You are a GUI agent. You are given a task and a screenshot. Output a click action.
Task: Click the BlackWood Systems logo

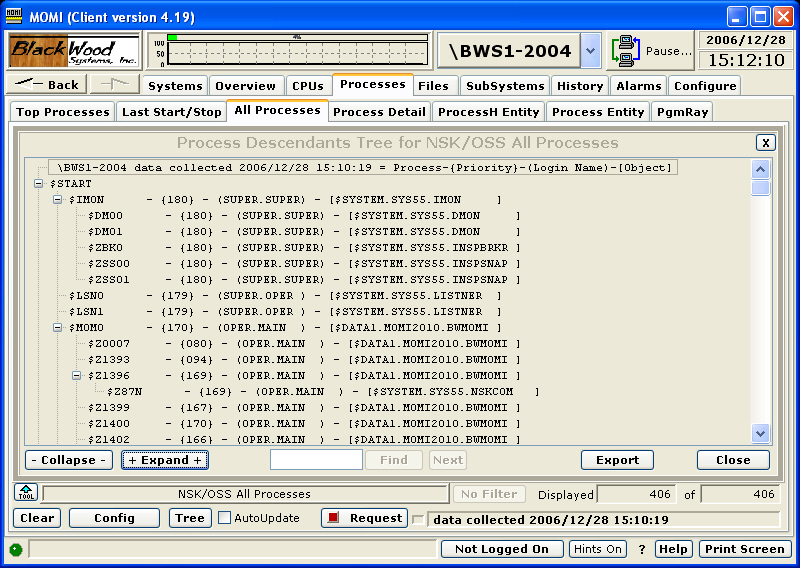click(74, 51)
